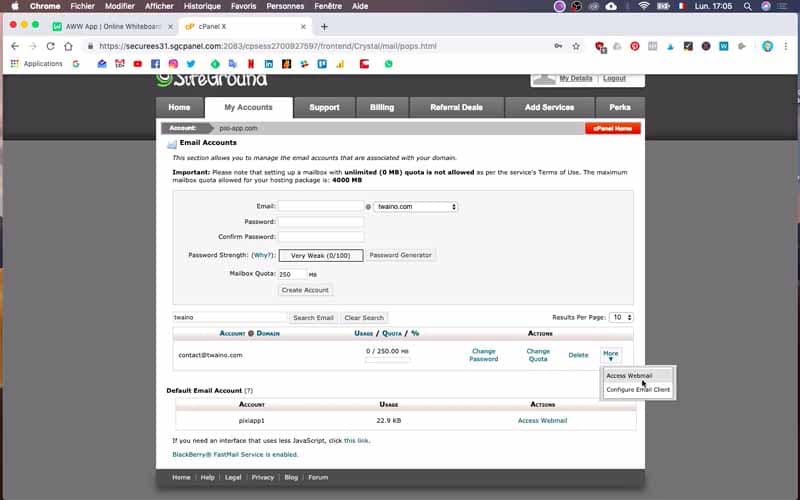
Task: Click the Why? password strength link
Action: click(263, 255)
